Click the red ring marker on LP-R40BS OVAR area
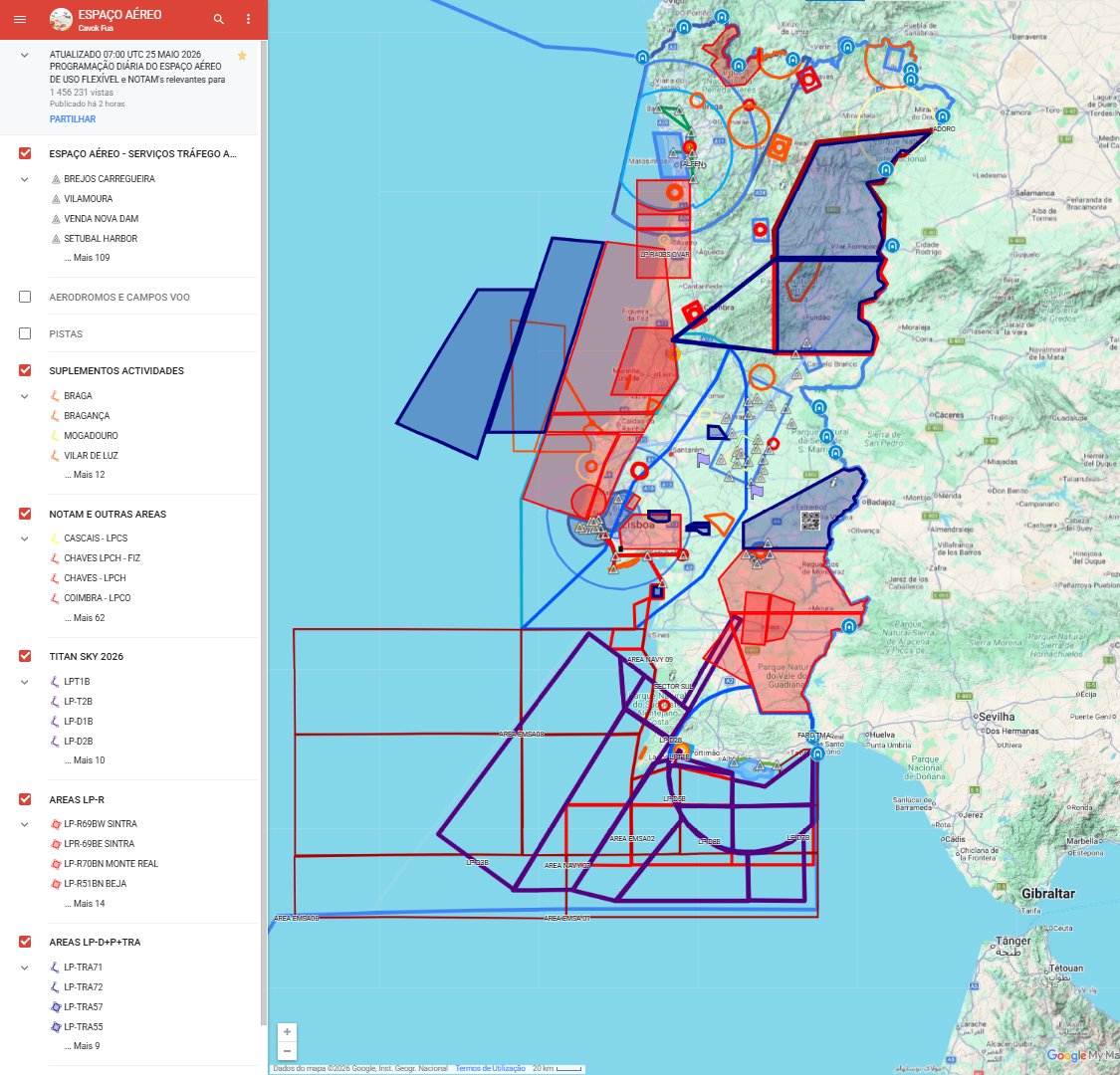Screen dimensions: 1120x1075 pos(674,192)
